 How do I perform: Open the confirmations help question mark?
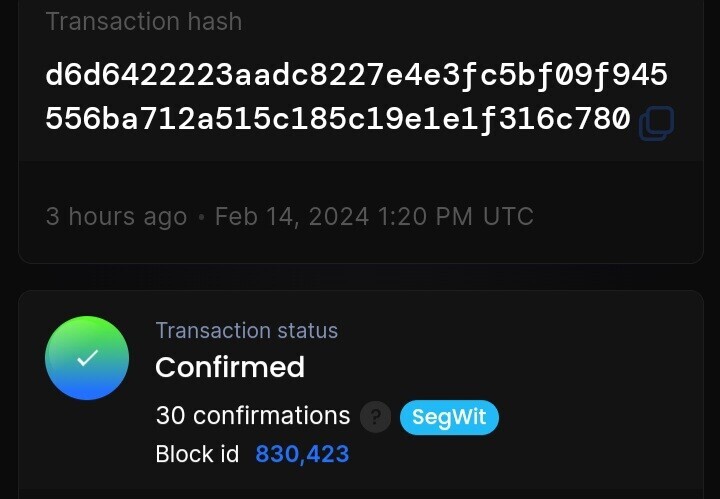pos(376,417)
